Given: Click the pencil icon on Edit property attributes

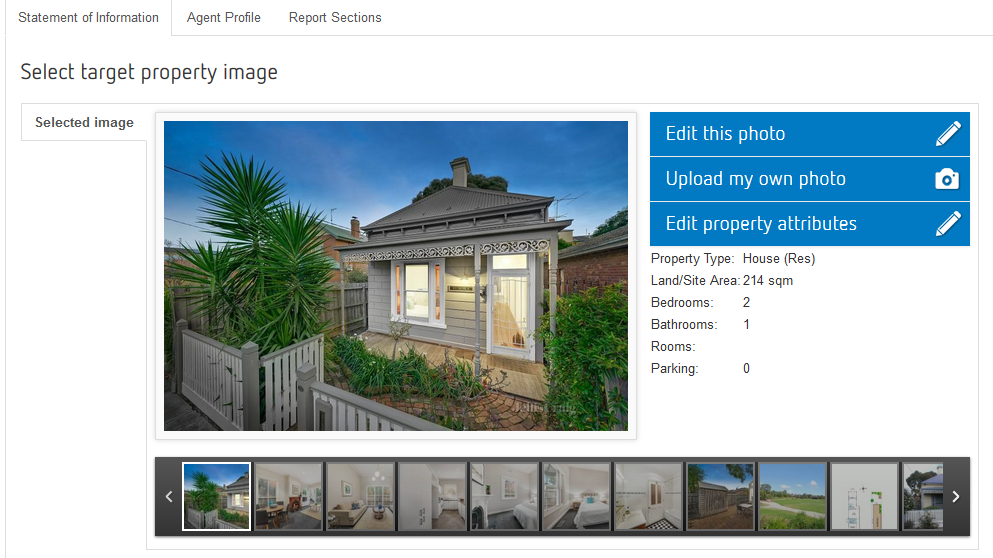Looking at the screenshot, I should (x=947, y=224).
